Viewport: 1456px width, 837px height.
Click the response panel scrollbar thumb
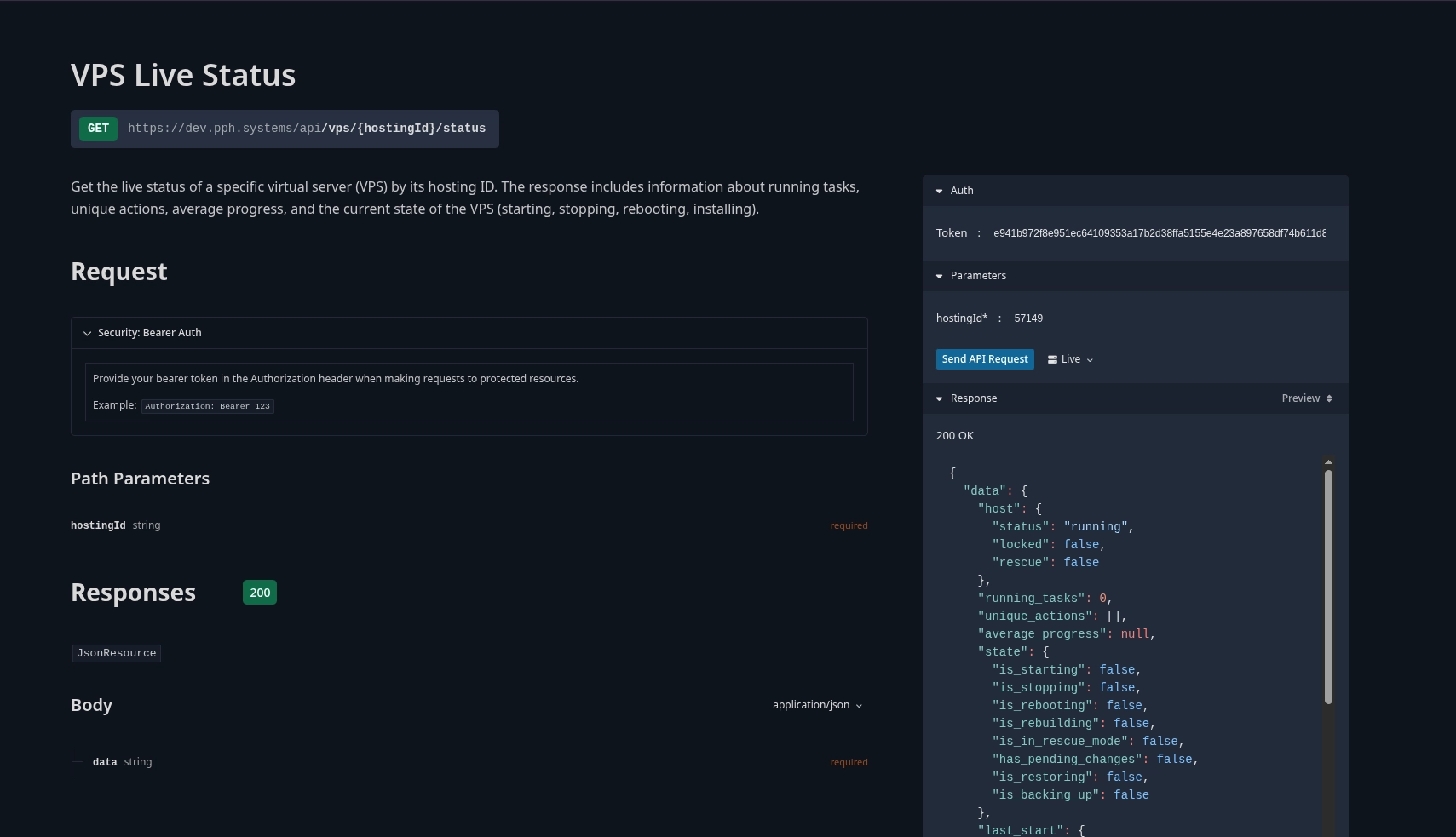[x=1328, y=587]
